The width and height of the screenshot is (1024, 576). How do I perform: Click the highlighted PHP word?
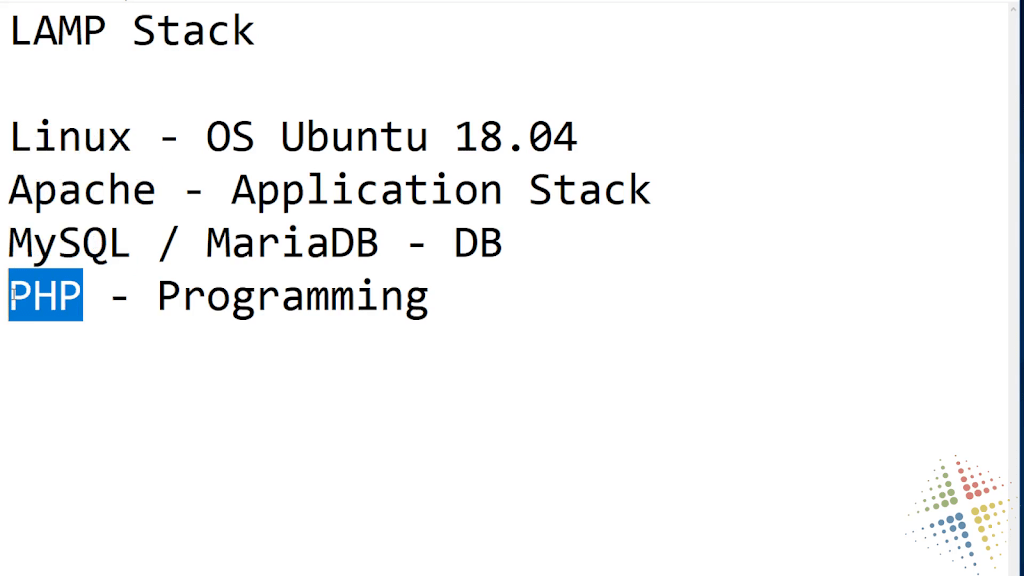click(x=46, y=295)
